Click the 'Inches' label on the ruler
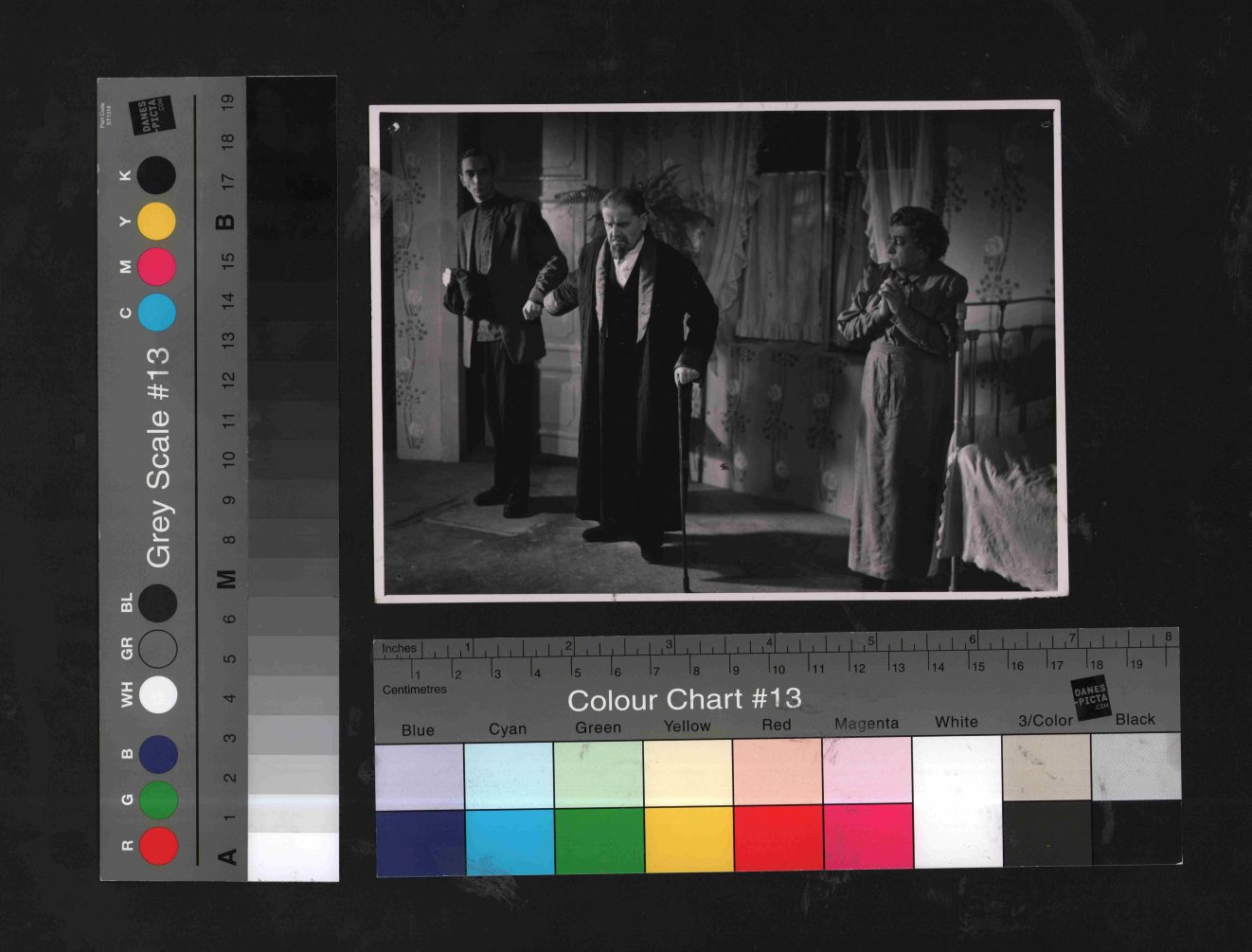Viewport: 1252px width, 952px height. [x=399, y=649]
